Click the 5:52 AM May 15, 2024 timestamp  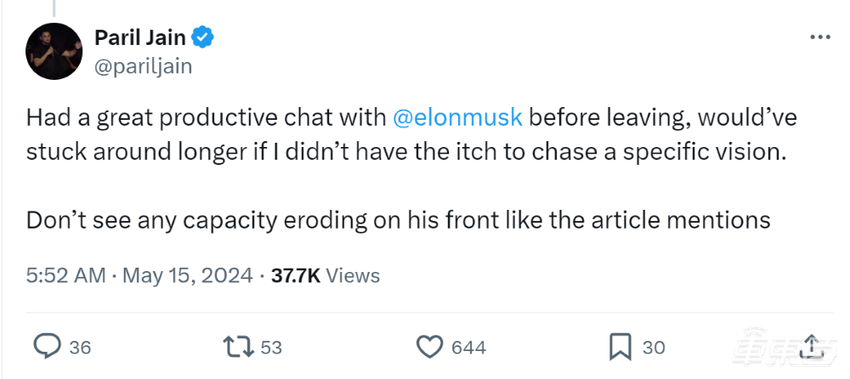coord(139,275)
